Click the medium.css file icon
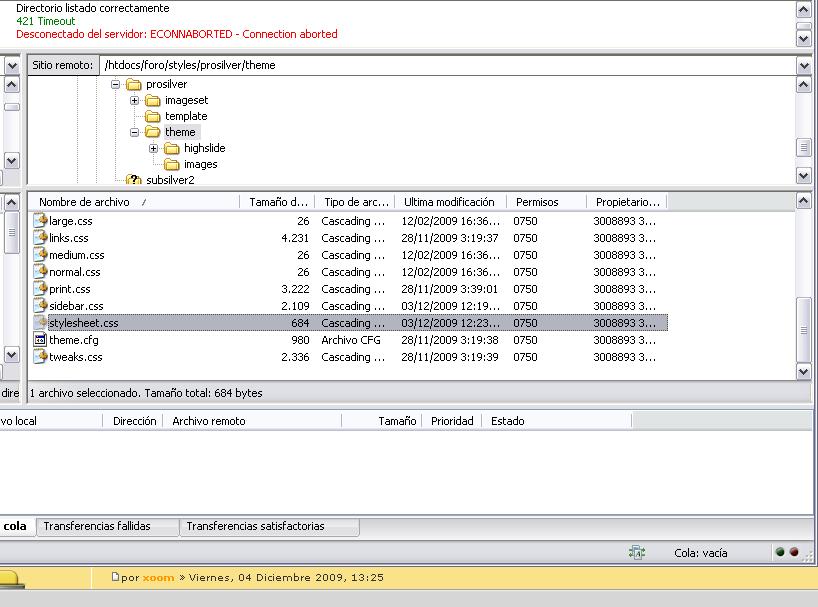The width and height of the screenshot is (818, 607). tap(40, 255)
